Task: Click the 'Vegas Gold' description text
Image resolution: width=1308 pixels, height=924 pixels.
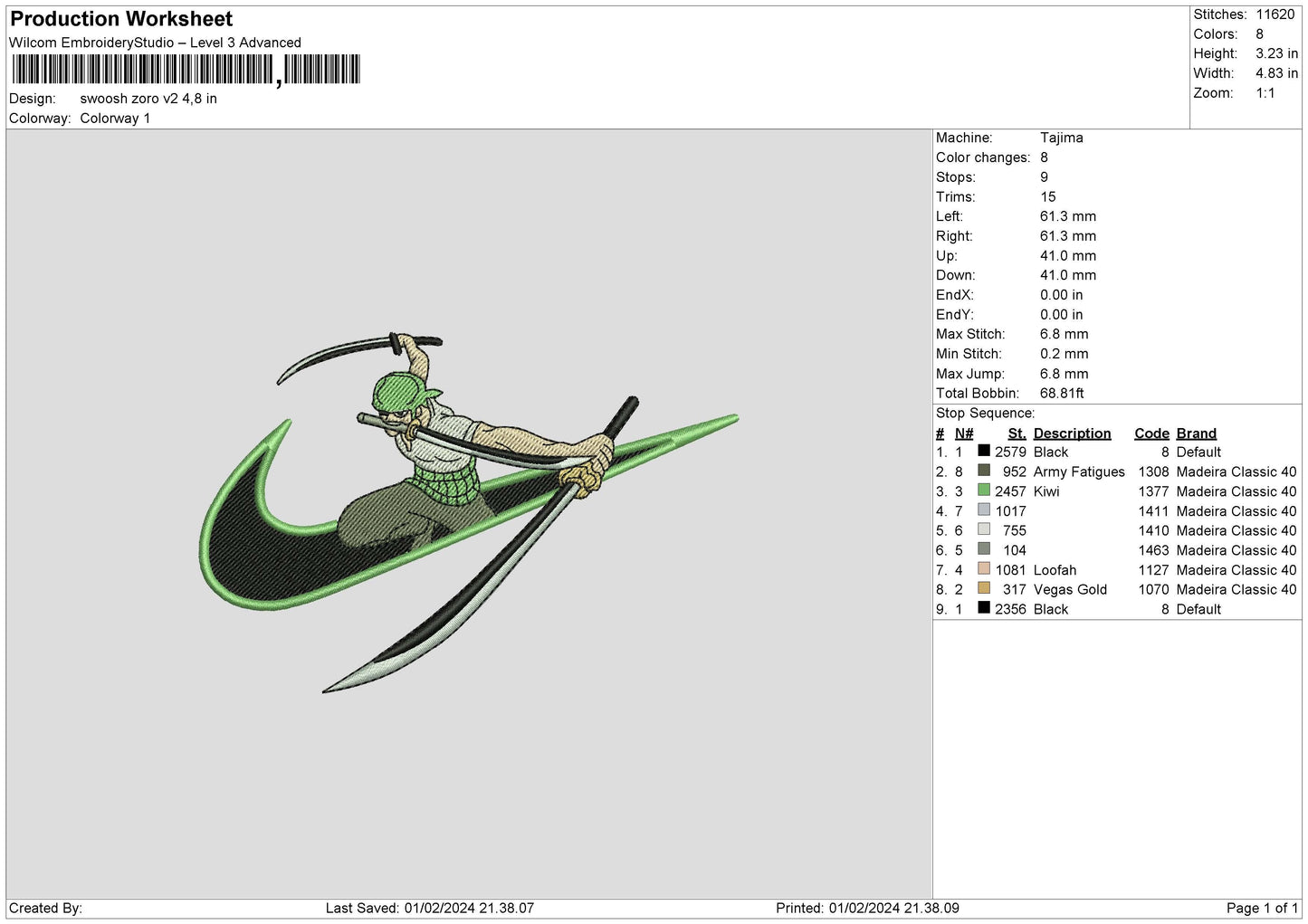Action: (x=1070, y=590)
